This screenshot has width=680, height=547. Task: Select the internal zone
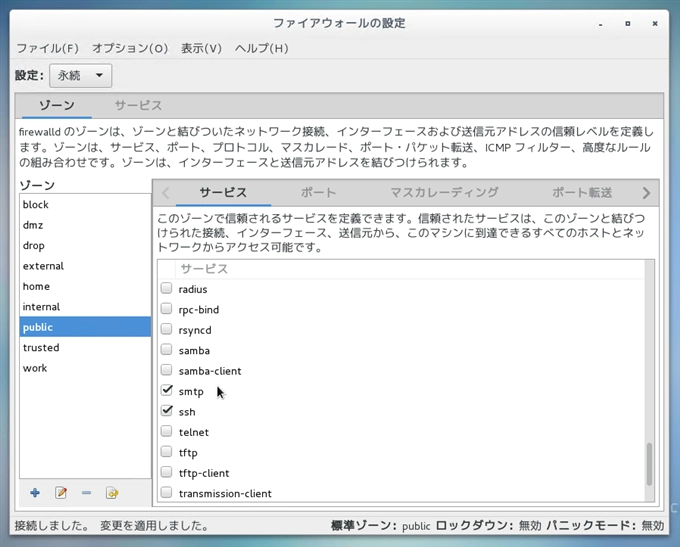coord(85,306)
